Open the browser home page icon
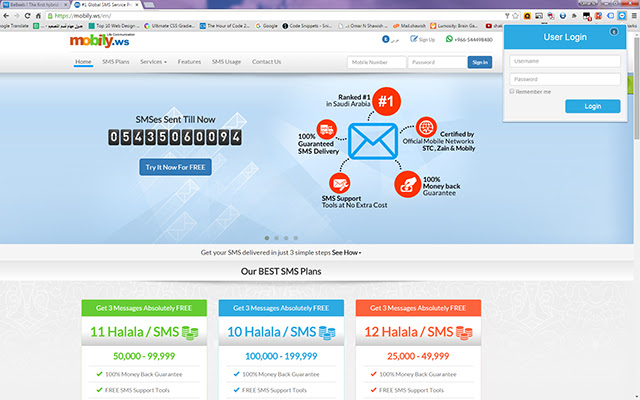This screenshot has height=400, width=640. pos(38,16)
